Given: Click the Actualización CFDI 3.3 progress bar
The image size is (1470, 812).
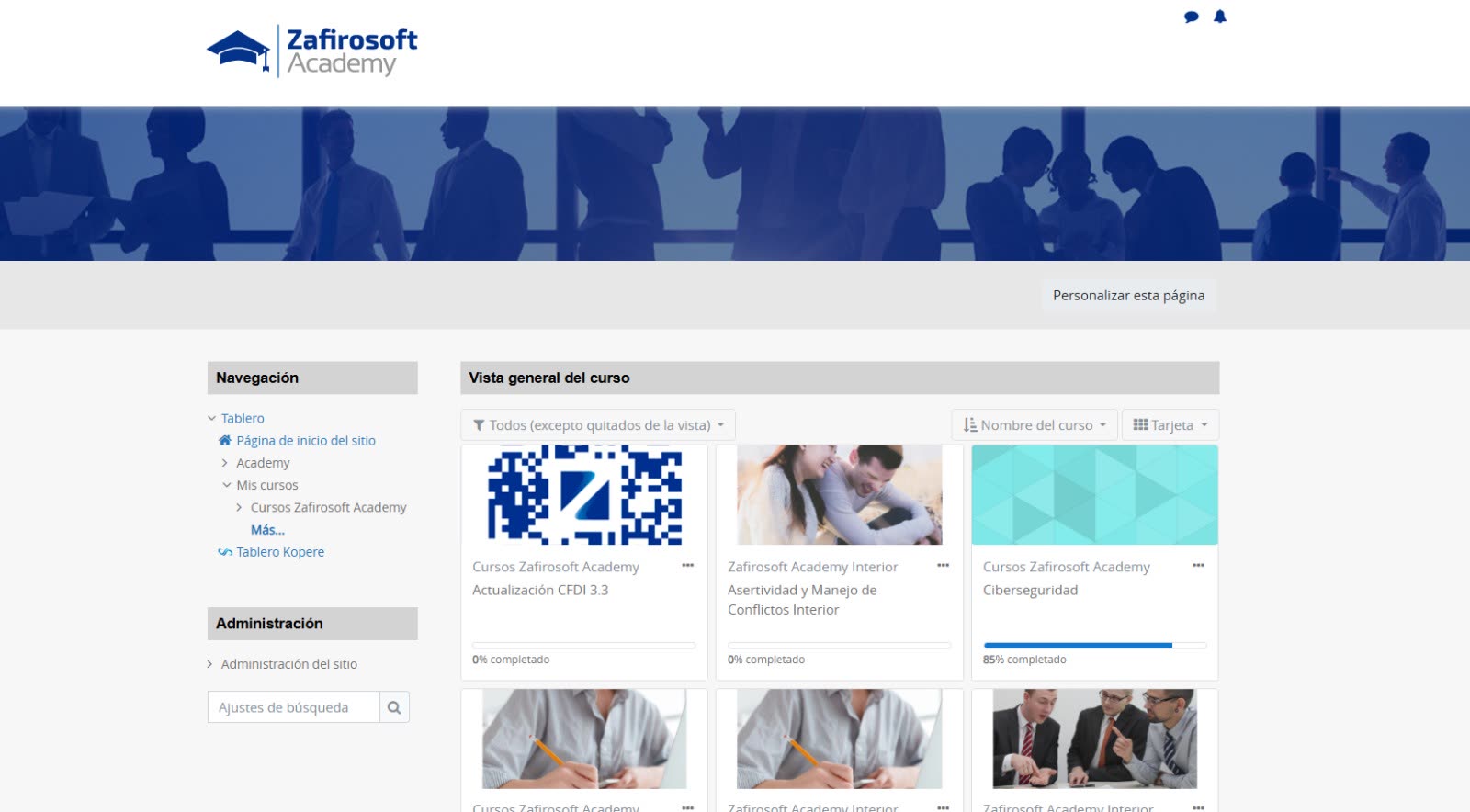Looking at the screenshot, I should pyautogui.click(x=583, y=646).
